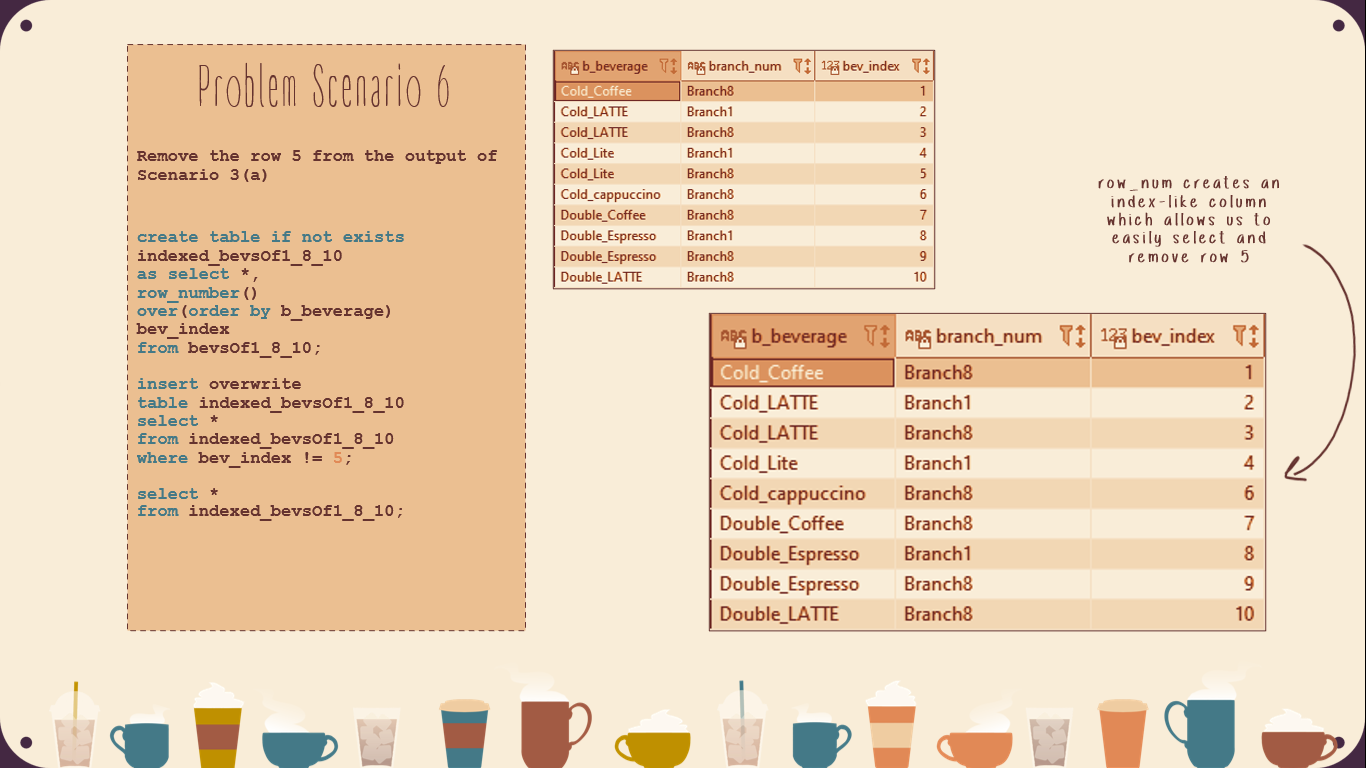This screenshot has width=1366, height=768.
Task: Select the b_beverage column header in top table
Action: (615, 65)
